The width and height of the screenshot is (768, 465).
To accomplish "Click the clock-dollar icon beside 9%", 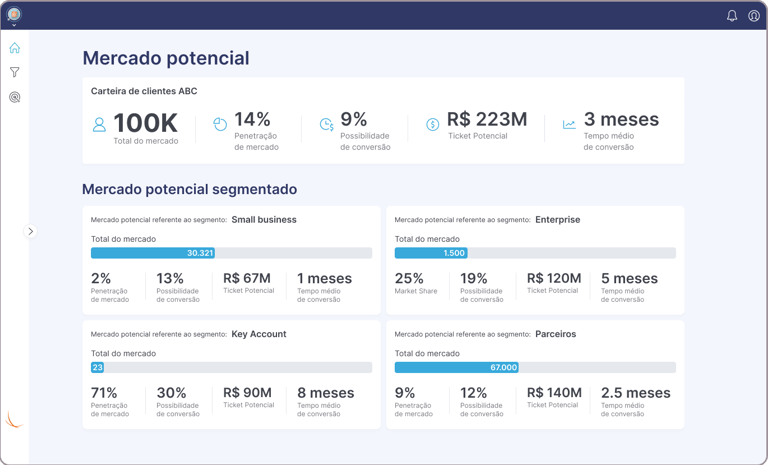I will 327,124.
